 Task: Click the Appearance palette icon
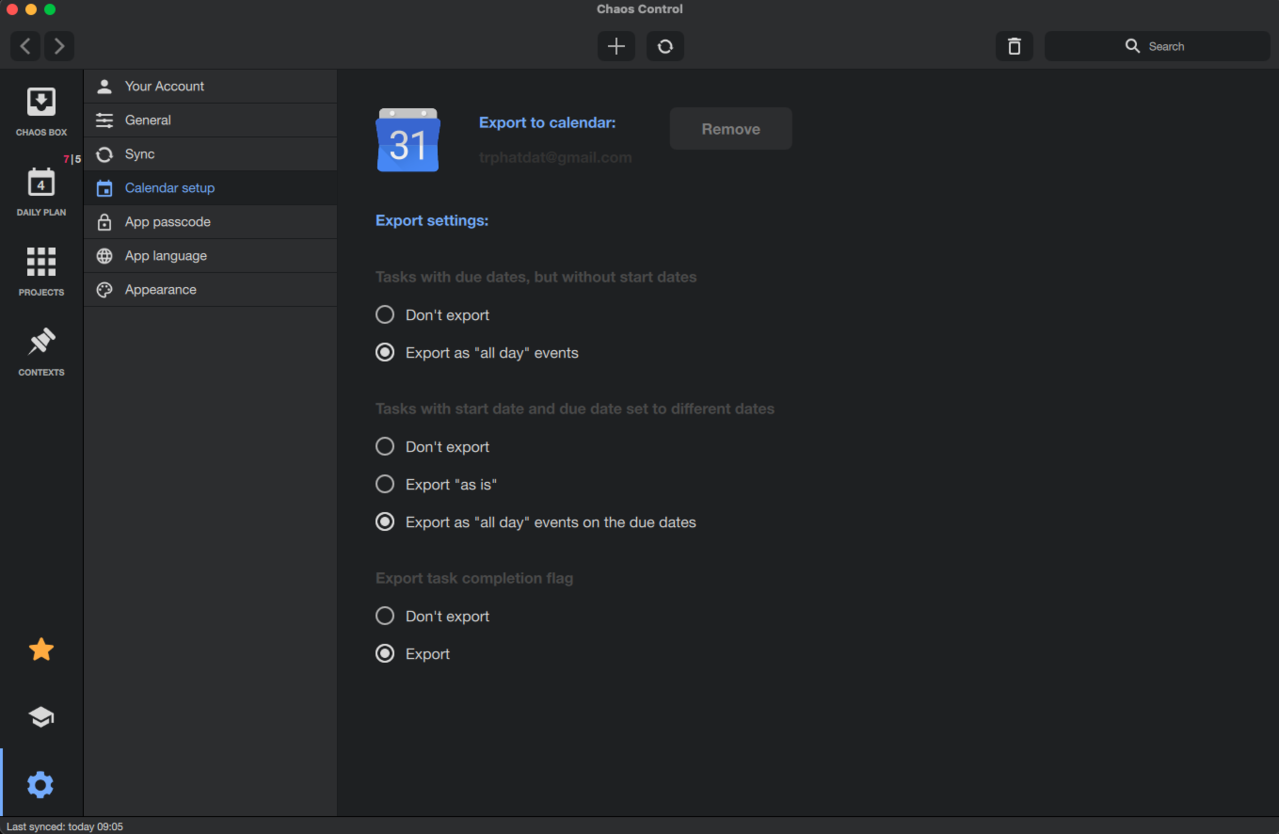(x=104, y=290)
